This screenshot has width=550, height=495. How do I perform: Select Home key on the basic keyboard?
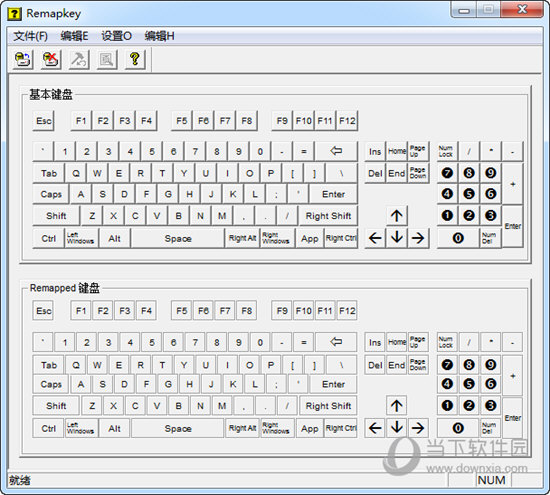(x=397, y=151)
